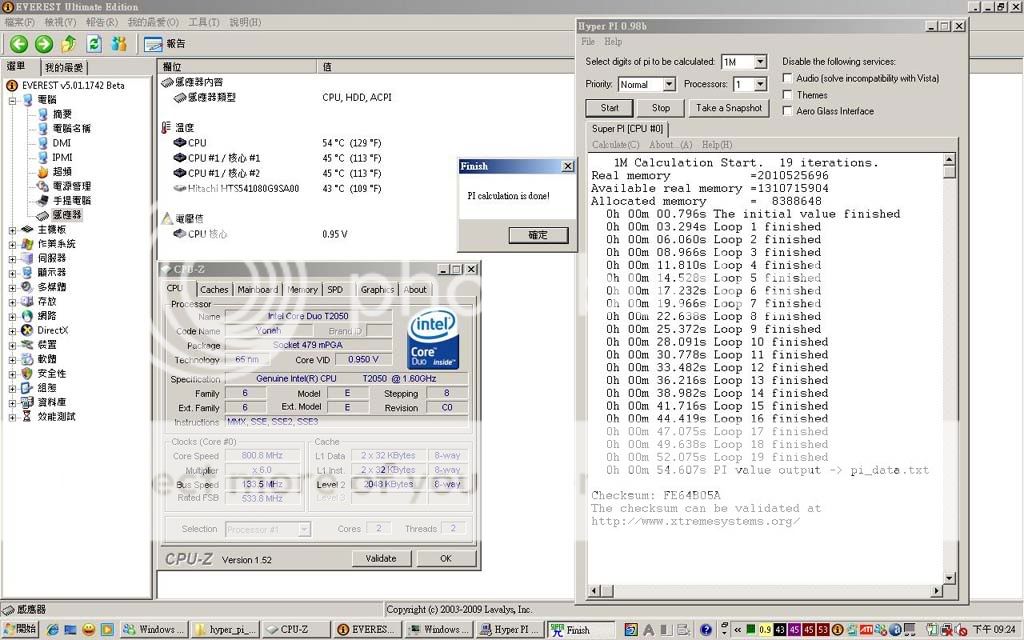Click the 0.9 voltage tray icon
This screenshot has width=1024, height=640.
[765, 630]
